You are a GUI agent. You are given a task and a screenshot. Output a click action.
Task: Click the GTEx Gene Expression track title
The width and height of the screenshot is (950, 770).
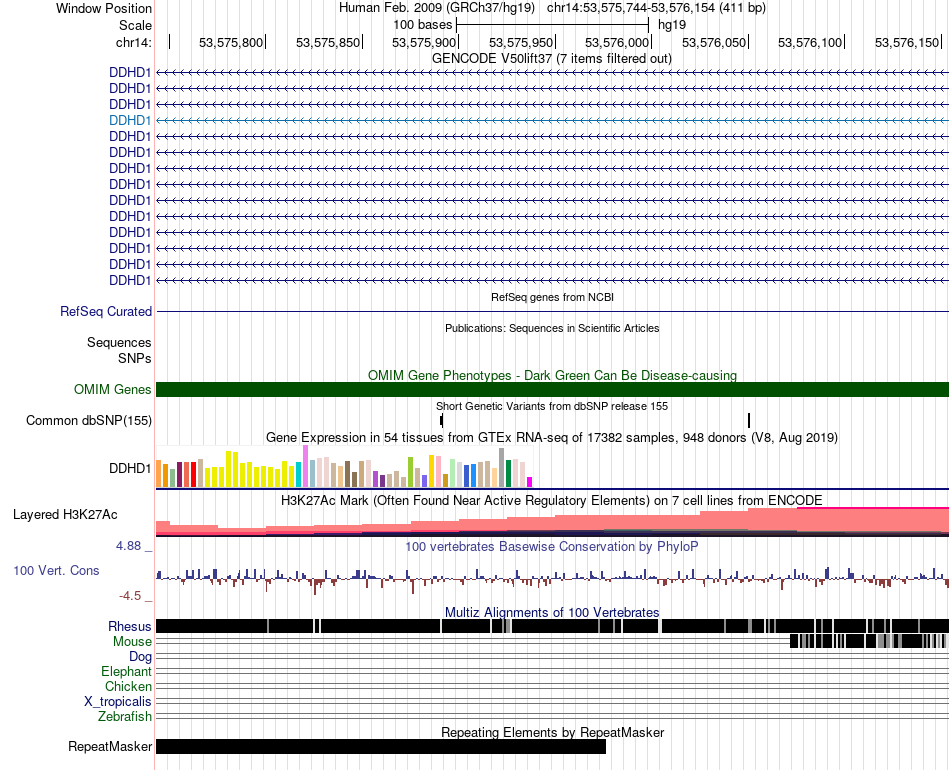[552, 437]
